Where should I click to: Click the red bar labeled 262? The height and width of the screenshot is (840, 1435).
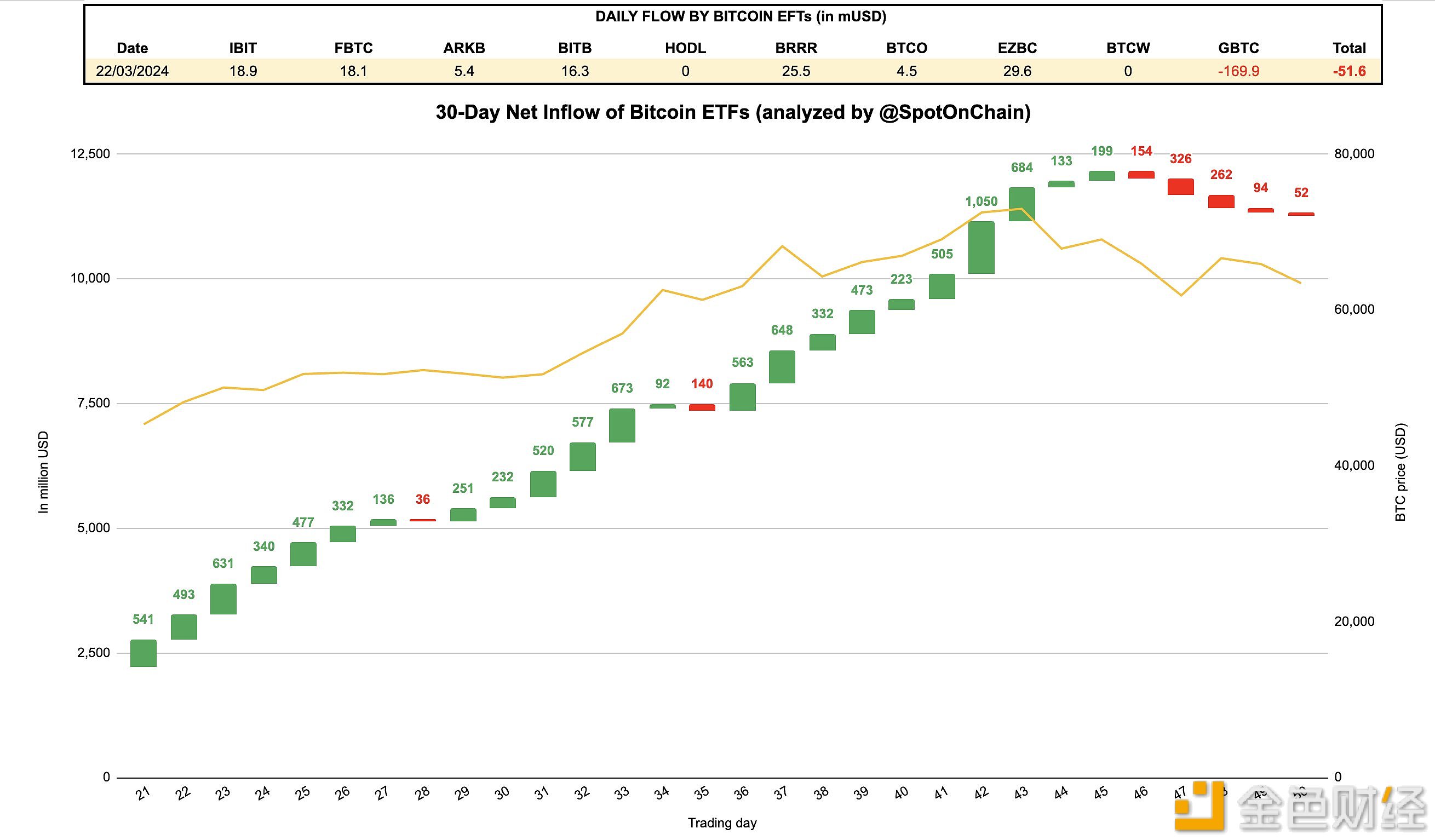[1221, 202]
